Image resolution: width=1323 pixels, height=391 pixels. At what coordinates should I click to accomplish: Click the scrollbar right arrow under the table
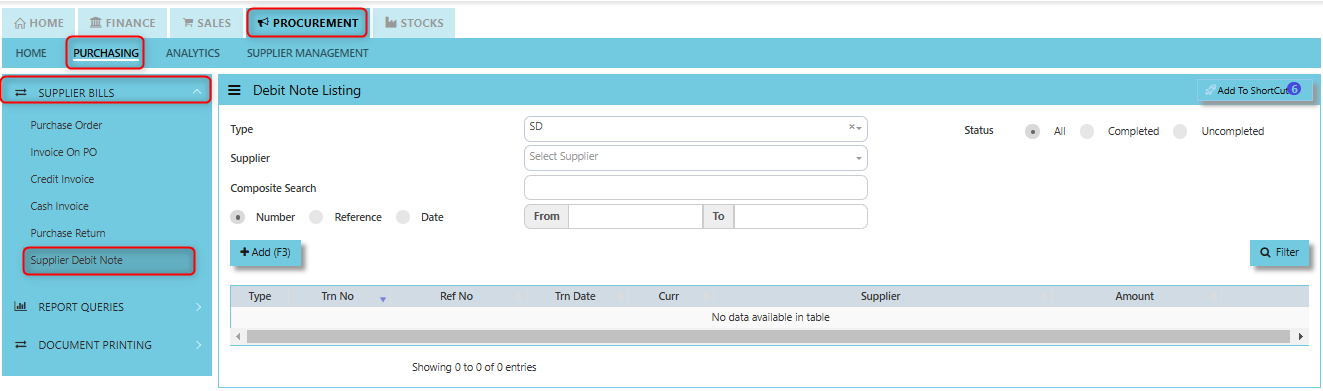pos(1301,337)
